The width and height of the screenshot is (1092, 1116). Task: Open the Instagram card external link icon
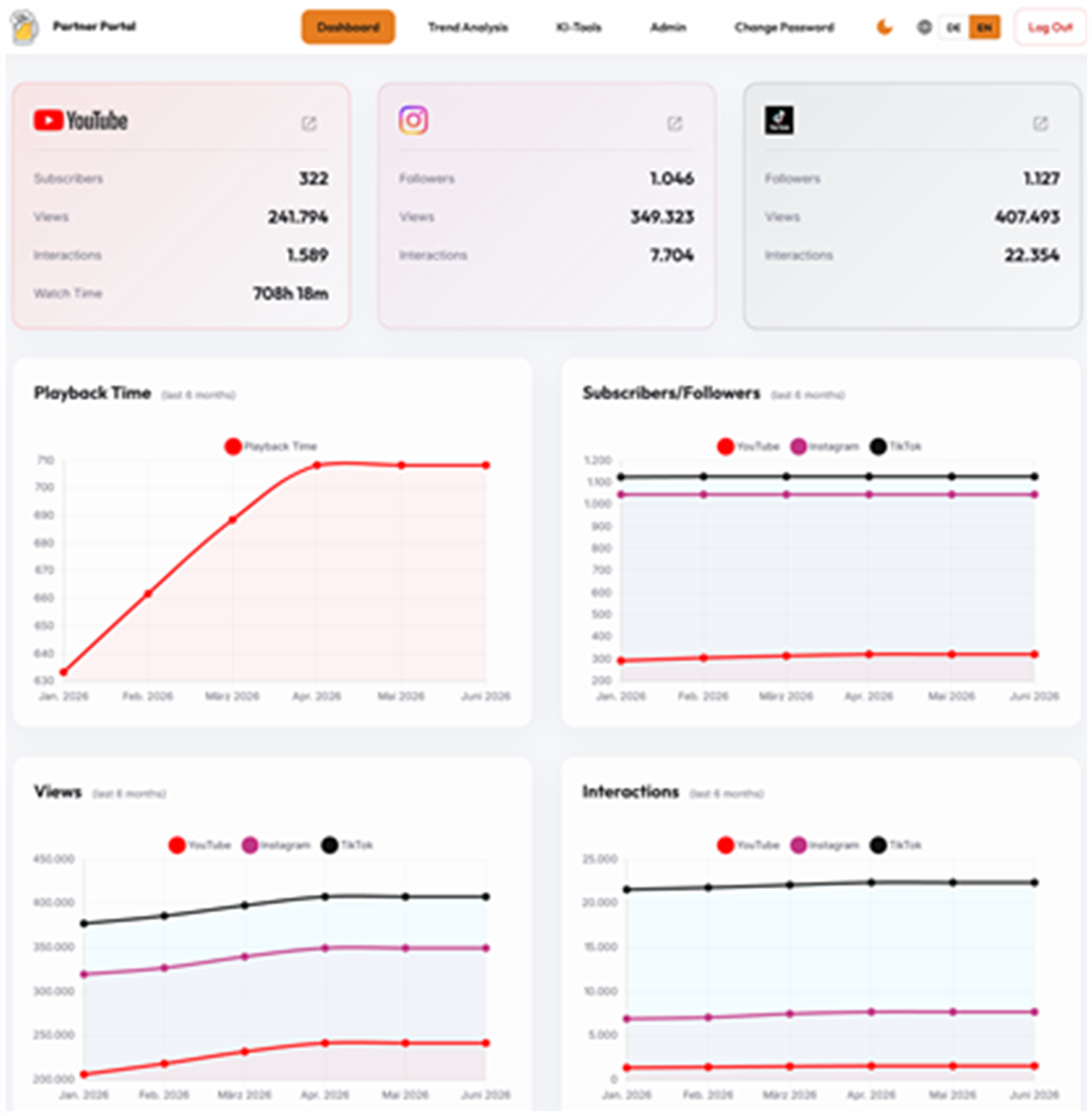pos(675,124)
